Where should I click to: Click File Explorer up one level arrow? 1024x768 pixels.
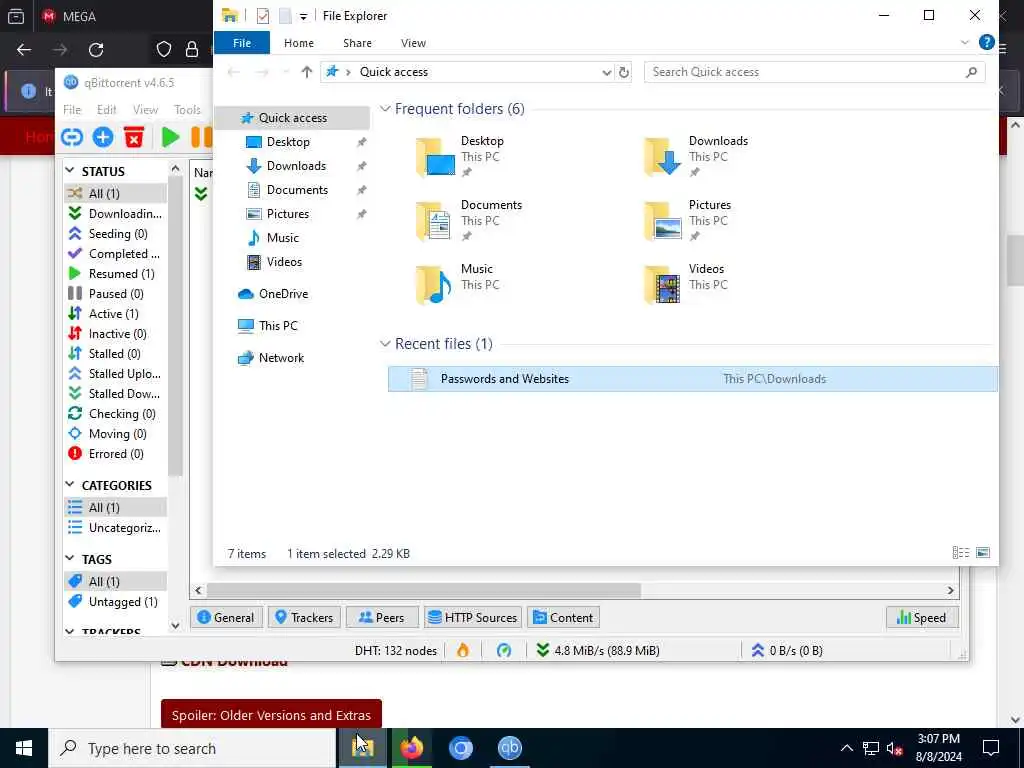(x=306, y=72)
